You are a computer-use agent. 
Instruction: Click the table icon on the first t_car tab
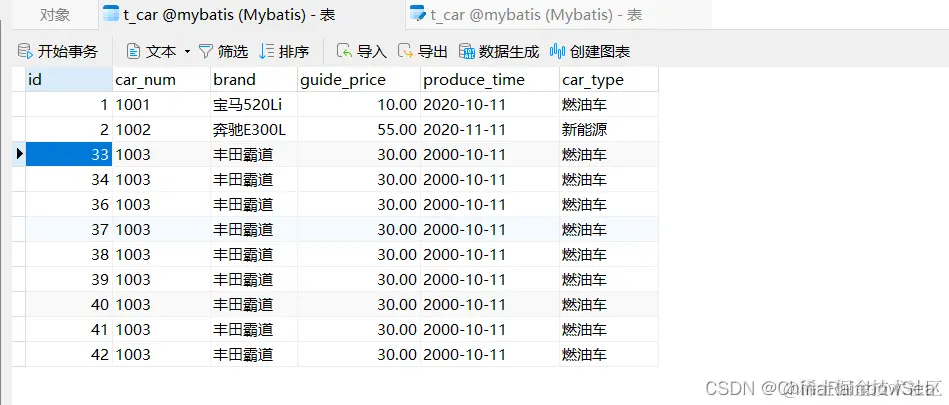111,13
